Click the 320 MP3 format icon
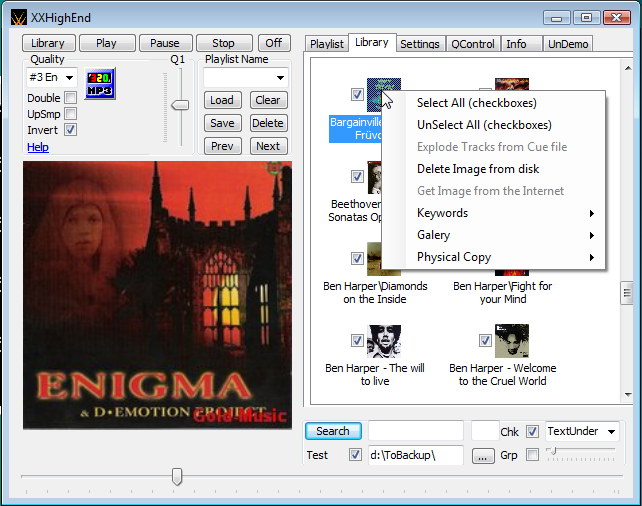Viewport: 642px width, 506px height. pyautogui.click(x=100, y=84)
